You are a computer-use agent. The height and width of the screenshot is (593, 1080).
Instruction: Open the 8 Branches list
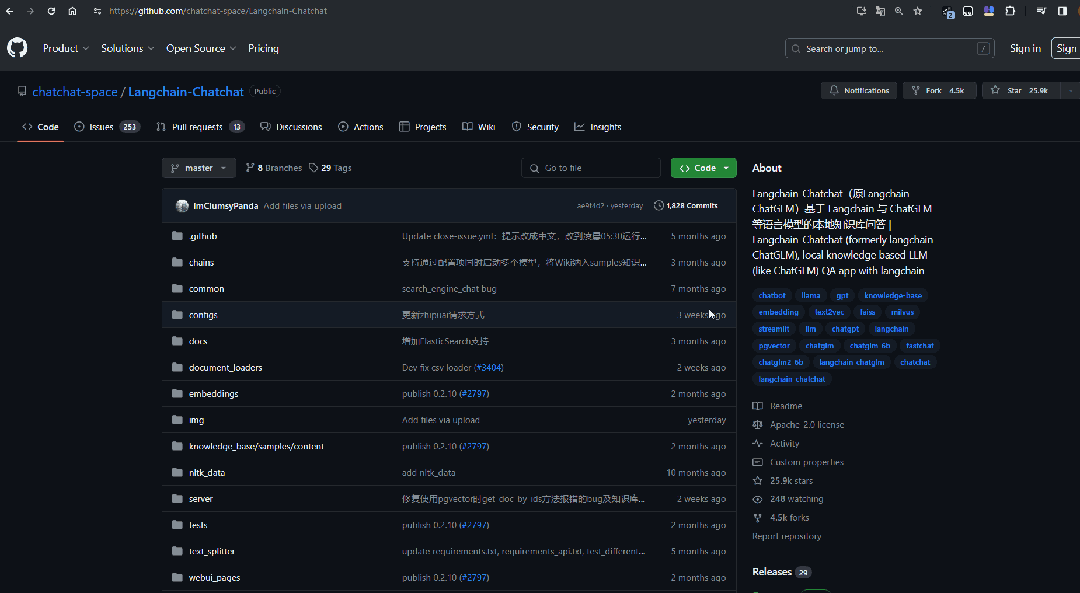tap(273, 167)
